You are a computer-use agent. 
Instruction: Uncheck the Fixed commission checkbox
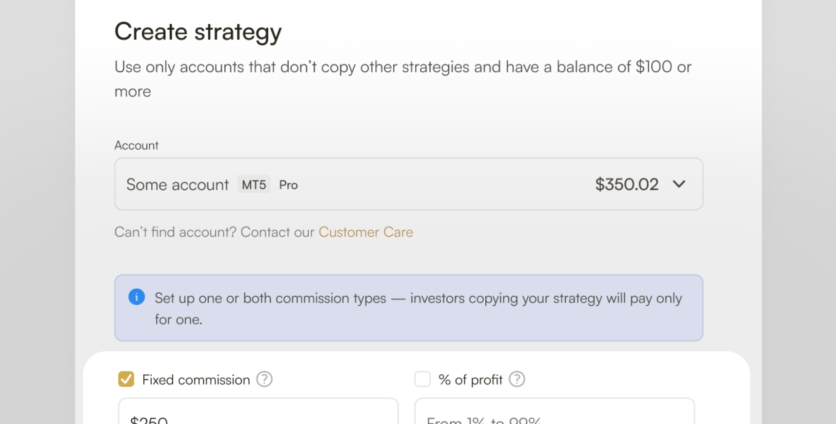point(126,379)
